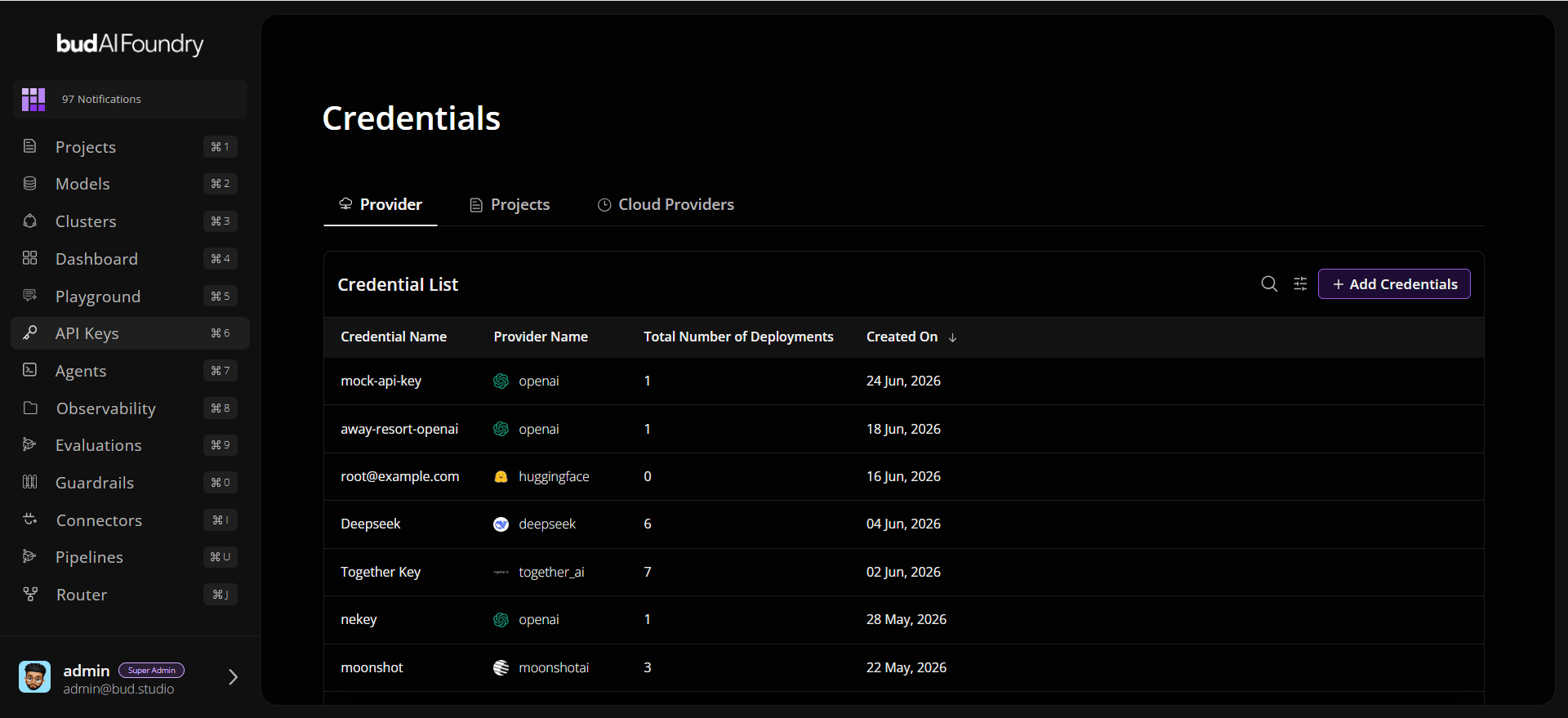Click the notifications grid icon
1568x718 pixels.
click(x=33, y=99)
